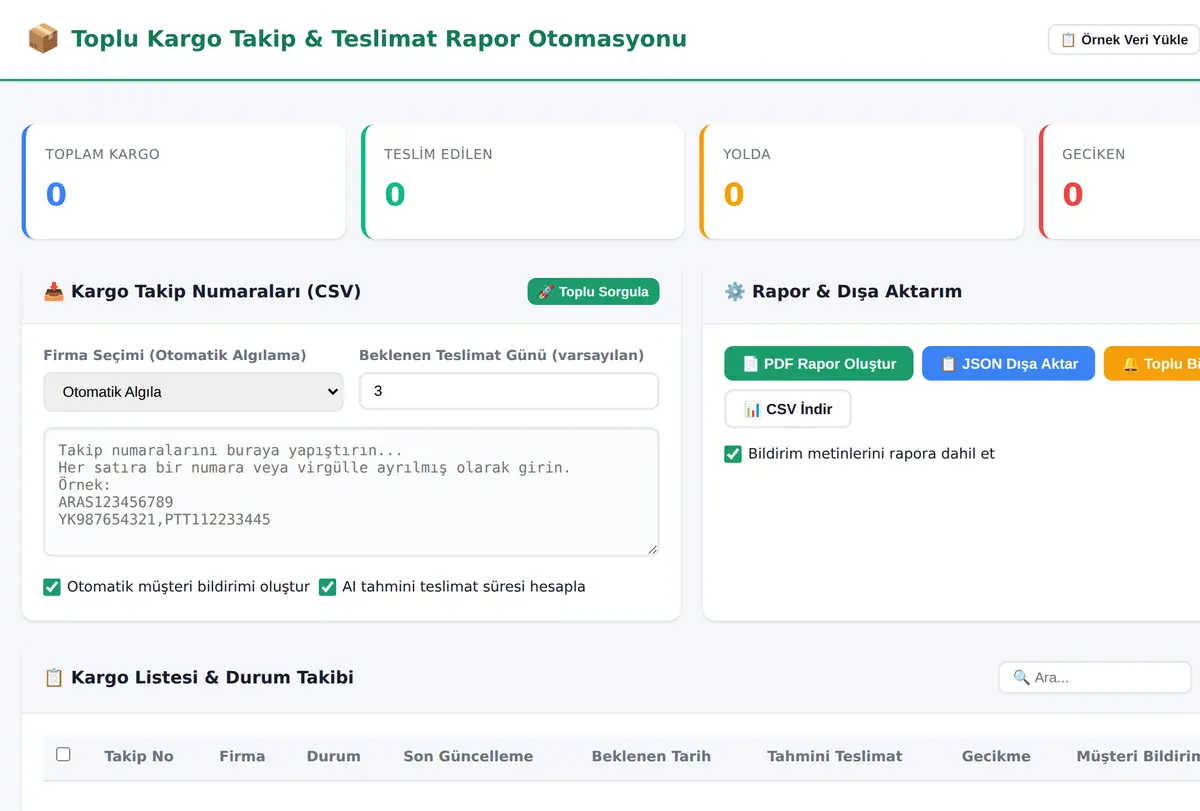The width and height of the screenshot is (1200, 811).
Task: Select the Toplam Kargo stat card
Action: pos(184,182)
